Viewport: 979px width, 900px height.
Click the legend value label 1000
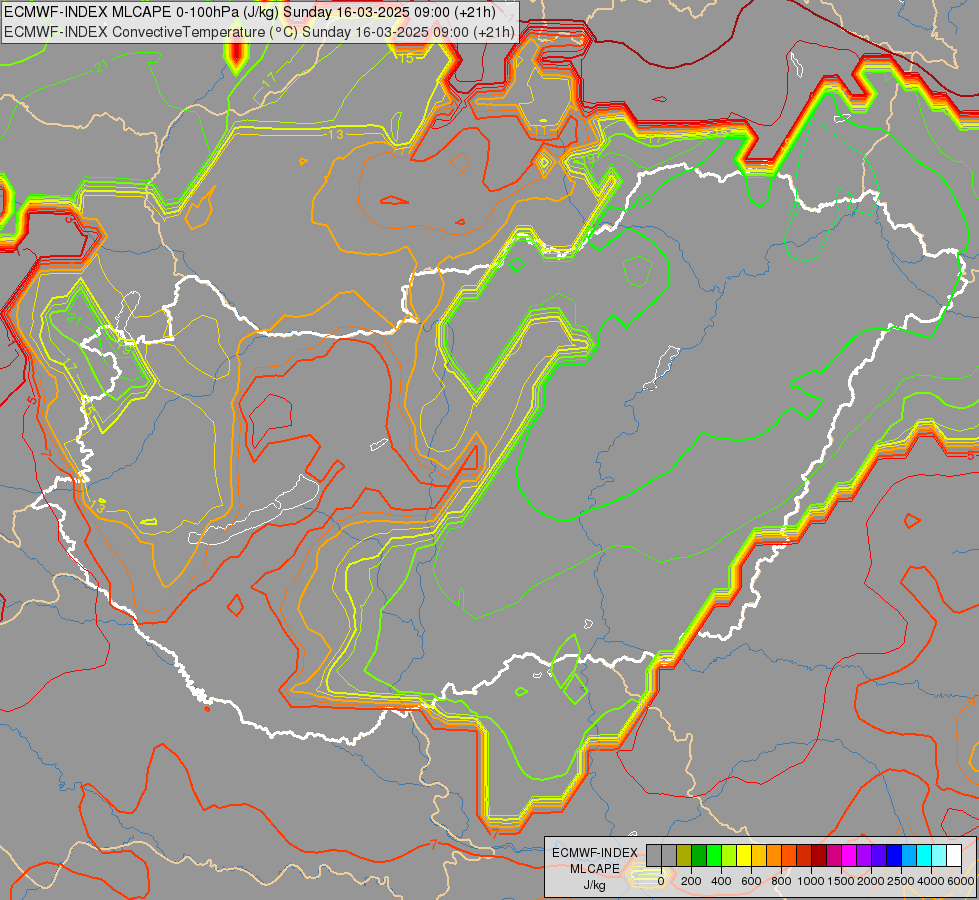[812, 881]
